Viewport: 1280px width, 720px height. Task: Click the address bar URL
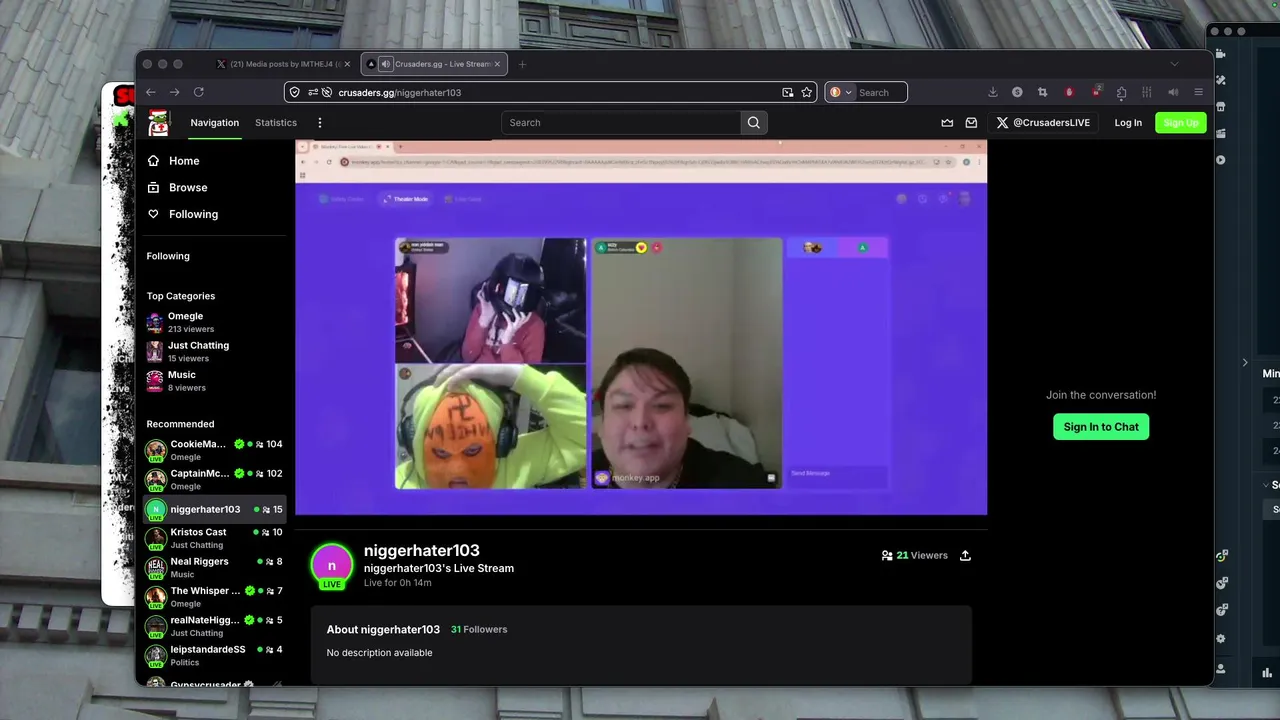pos(399,92)
